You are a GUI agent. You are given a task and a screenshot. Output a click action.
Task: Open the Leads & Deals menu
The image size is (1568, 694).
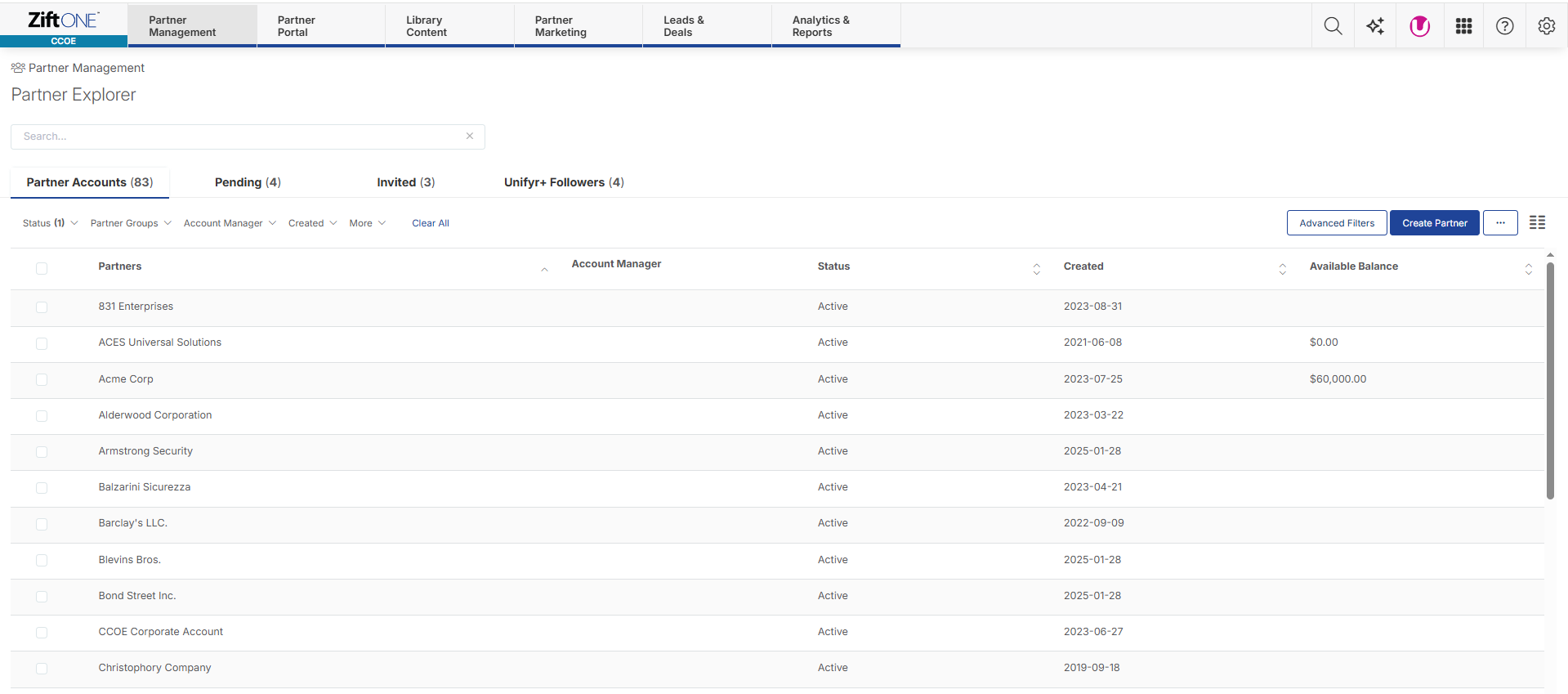click(707, 26)
